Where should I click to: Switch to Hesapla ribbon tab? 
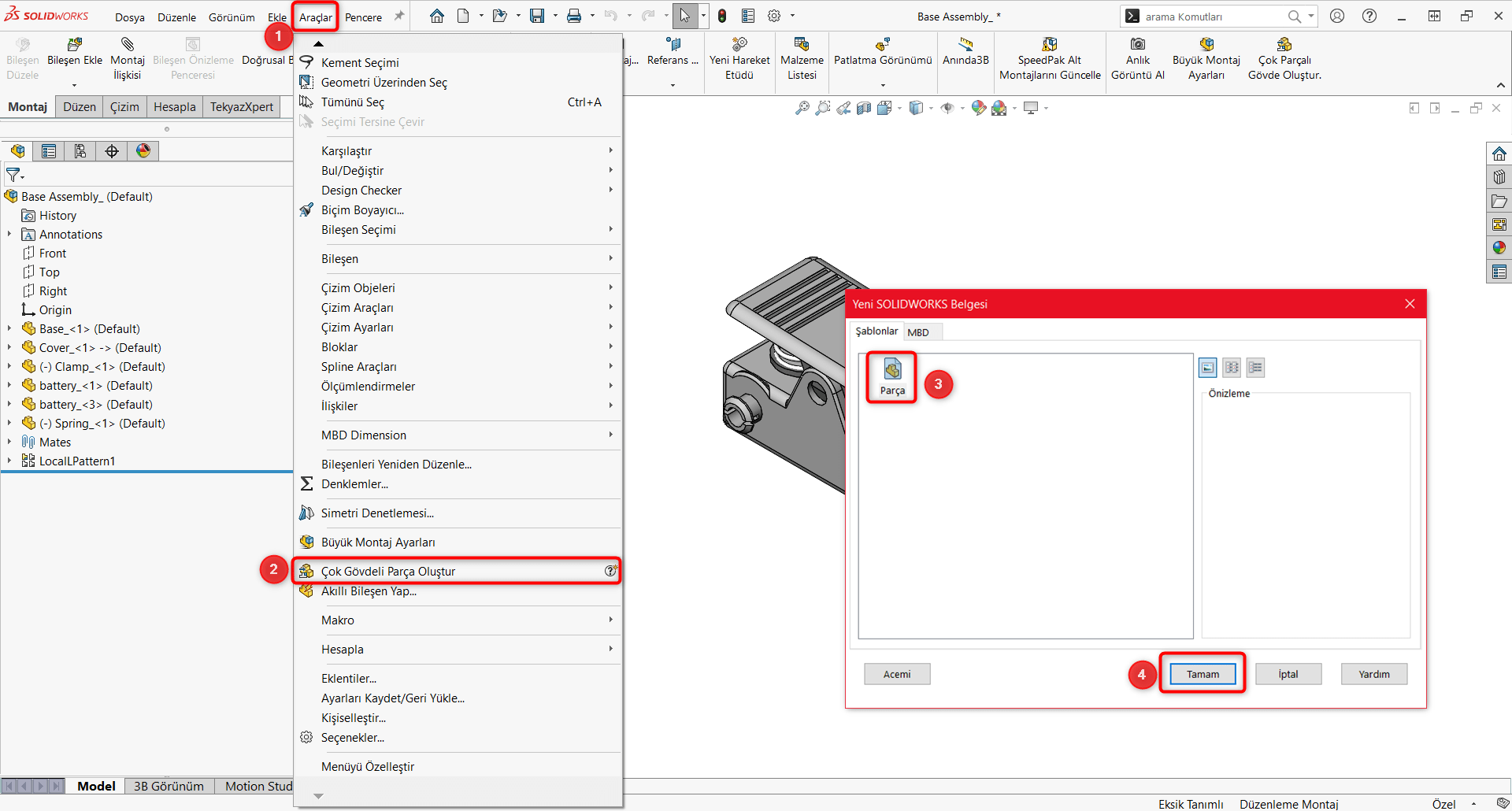point(175,107)
